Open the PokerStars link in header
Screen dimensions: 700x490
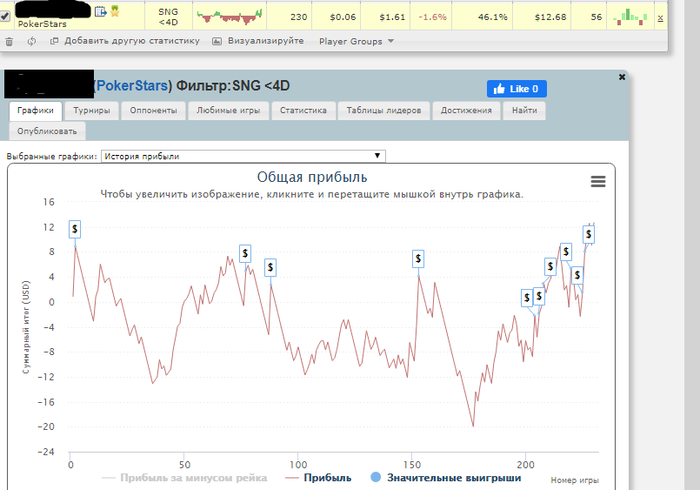[133, 85]
